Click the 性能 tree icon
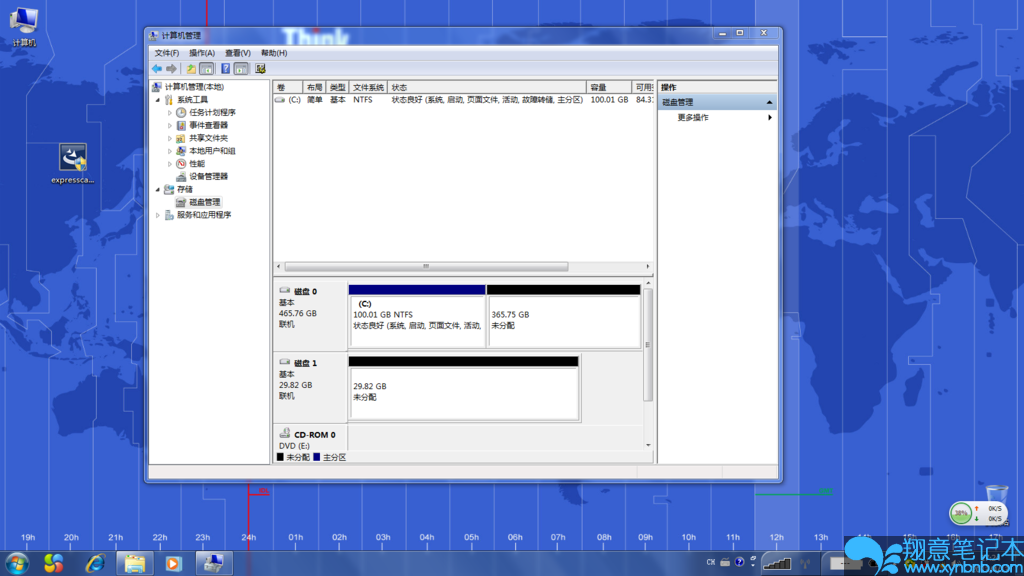This screenshot has height=576, width=1024. (181, 164)
